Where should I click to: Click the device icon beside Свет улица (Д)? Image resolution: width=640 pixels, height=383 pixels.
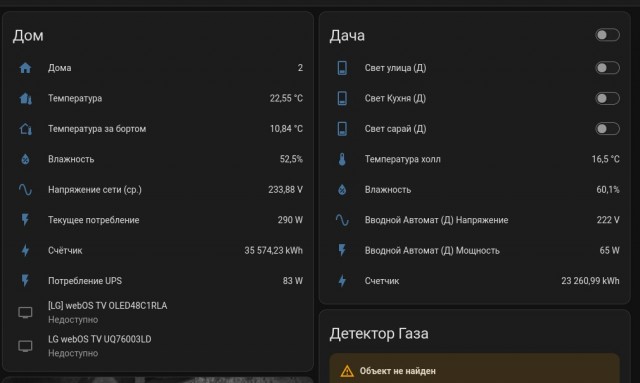click(x=342, y=68)
